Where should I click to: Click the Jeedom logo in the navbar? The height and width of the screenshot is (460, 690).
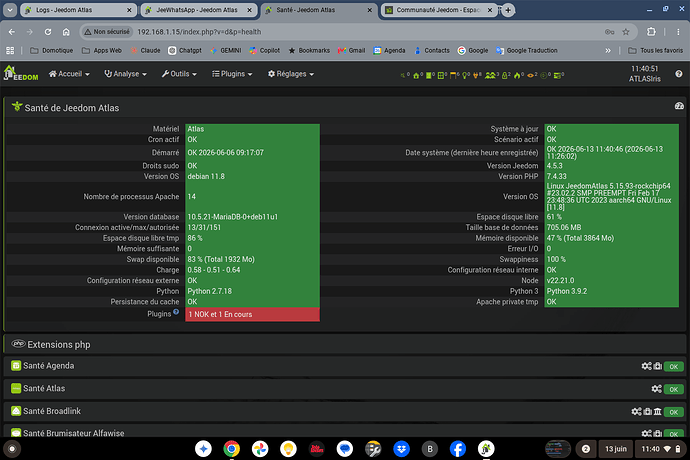(x=21, y=73)
